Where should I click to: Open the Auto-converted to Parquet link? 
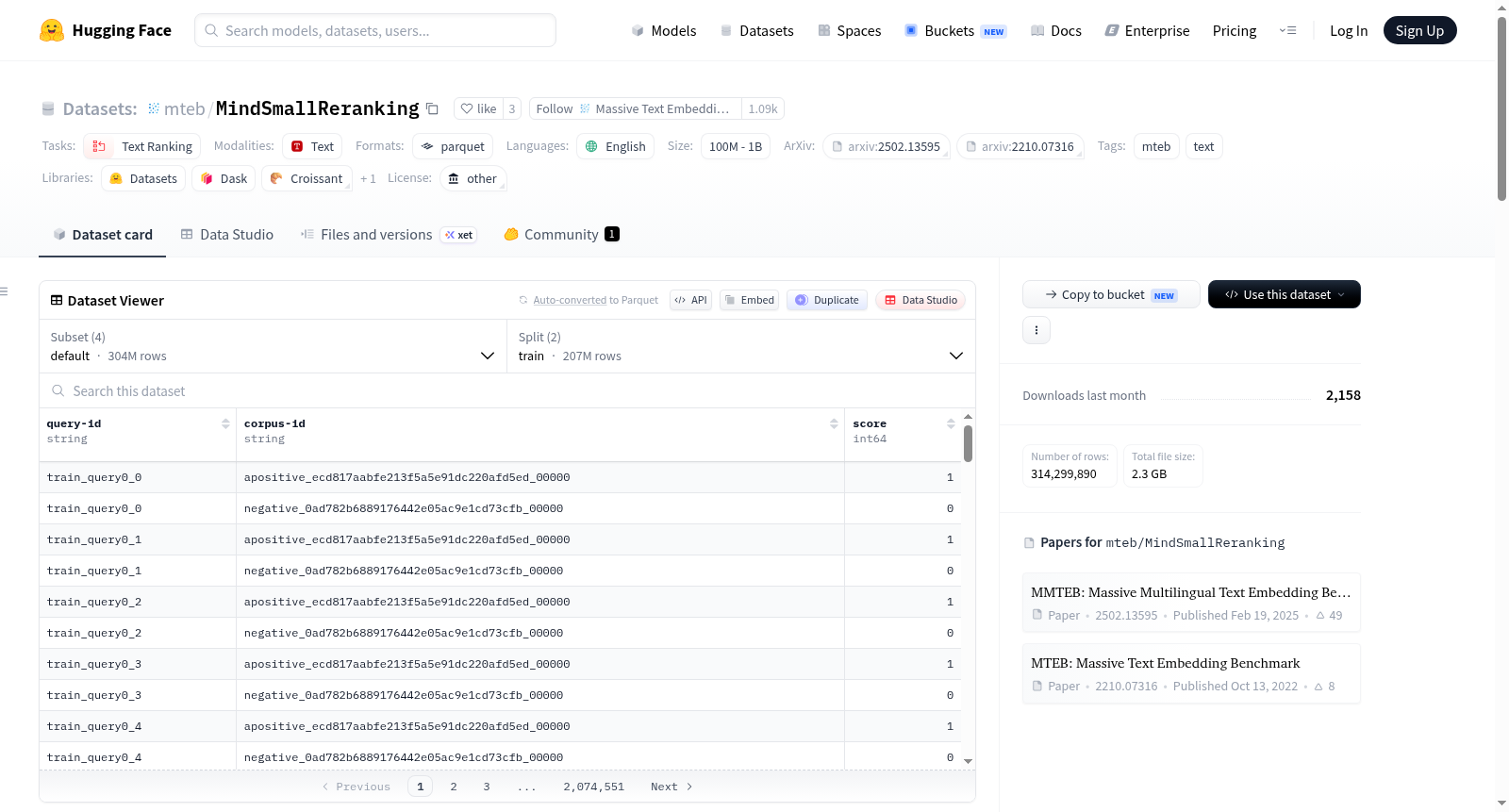click(589, 300)
